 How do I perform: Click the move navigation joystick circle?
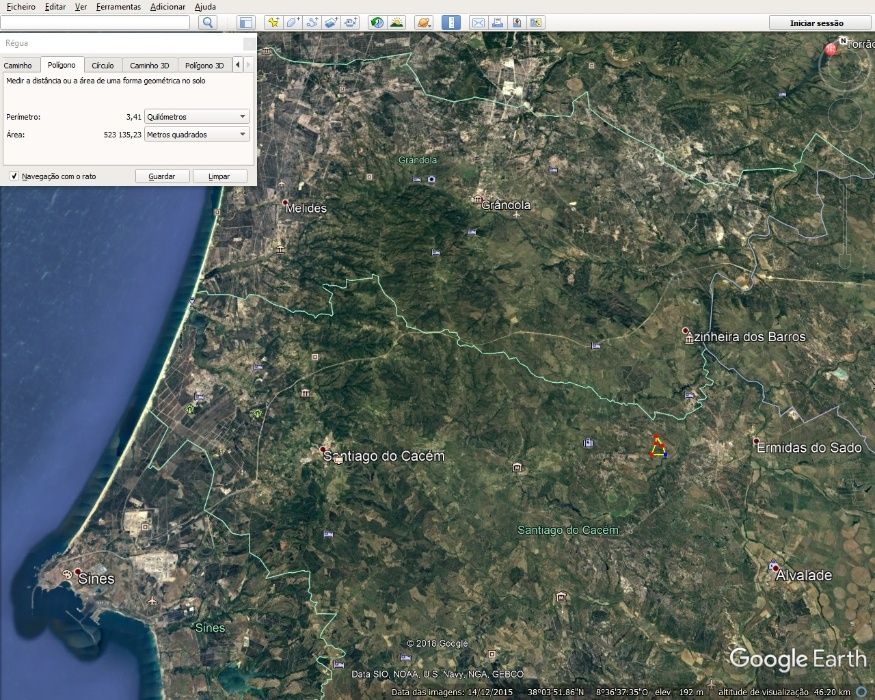[845, 116]
